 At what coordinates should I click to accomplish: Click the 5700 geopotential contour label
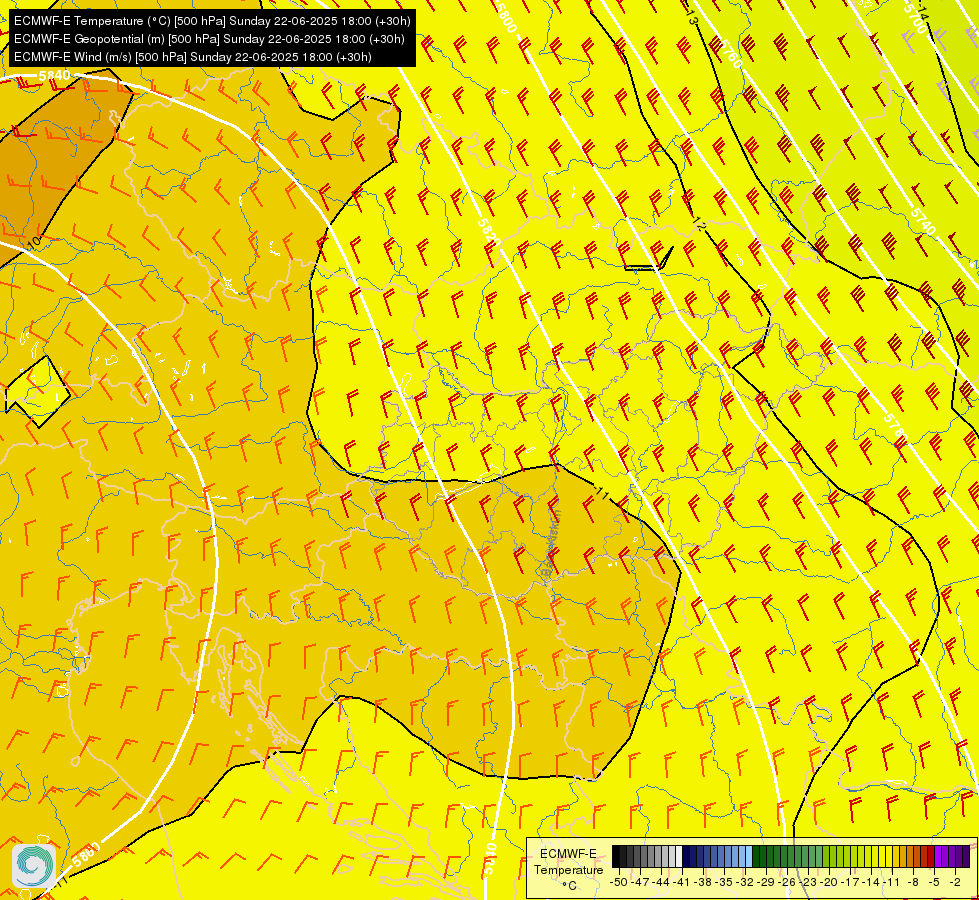coord(914,21)
